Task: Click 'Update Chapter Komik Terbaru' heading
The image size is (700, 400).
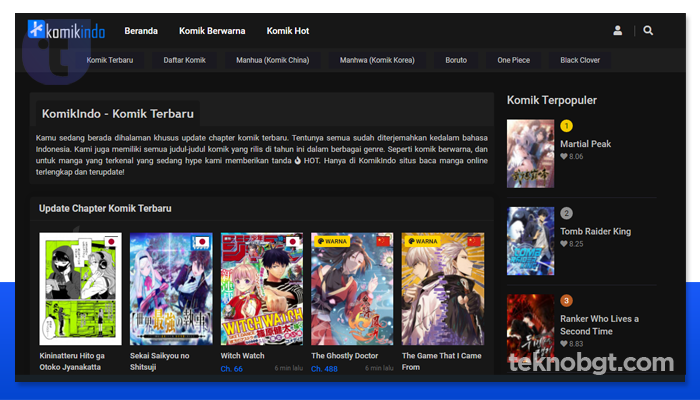Action: pyautogui.click(x=105, y=208)
